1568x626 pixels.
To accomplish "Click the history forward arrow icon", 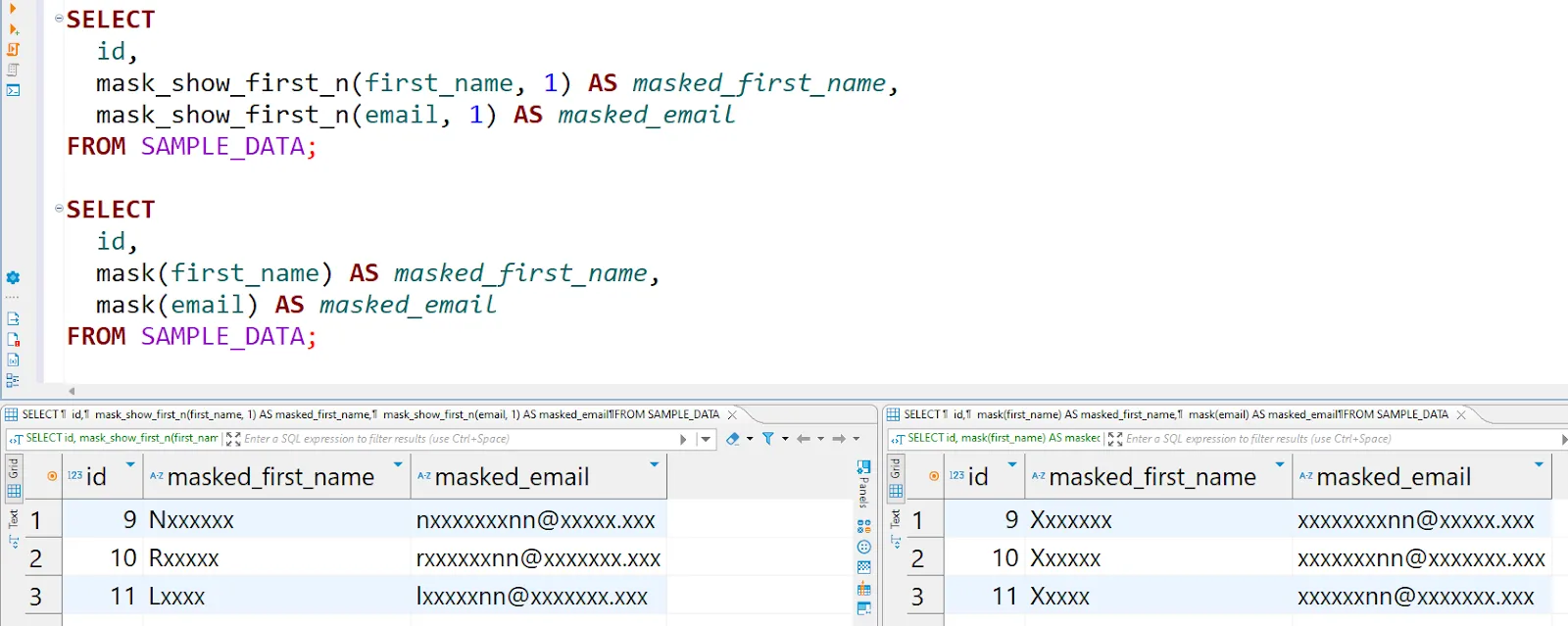I will click(839, 439).
